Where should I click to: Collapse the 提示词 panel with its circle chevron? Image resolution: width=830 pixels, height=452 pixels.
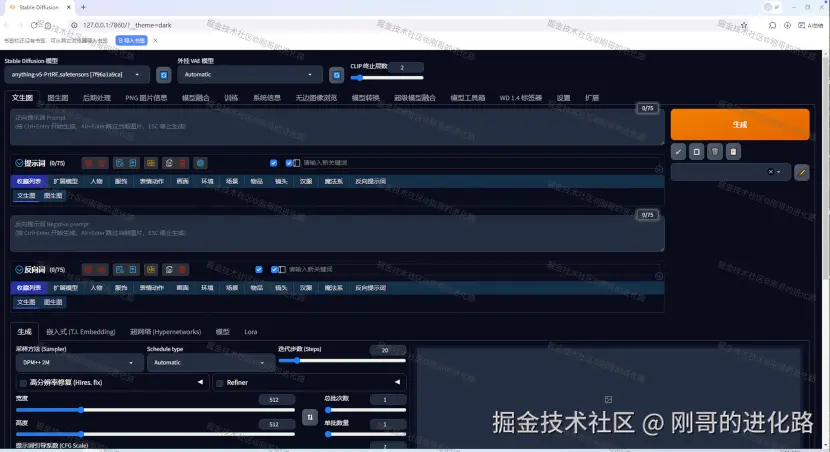click(19, 163)
